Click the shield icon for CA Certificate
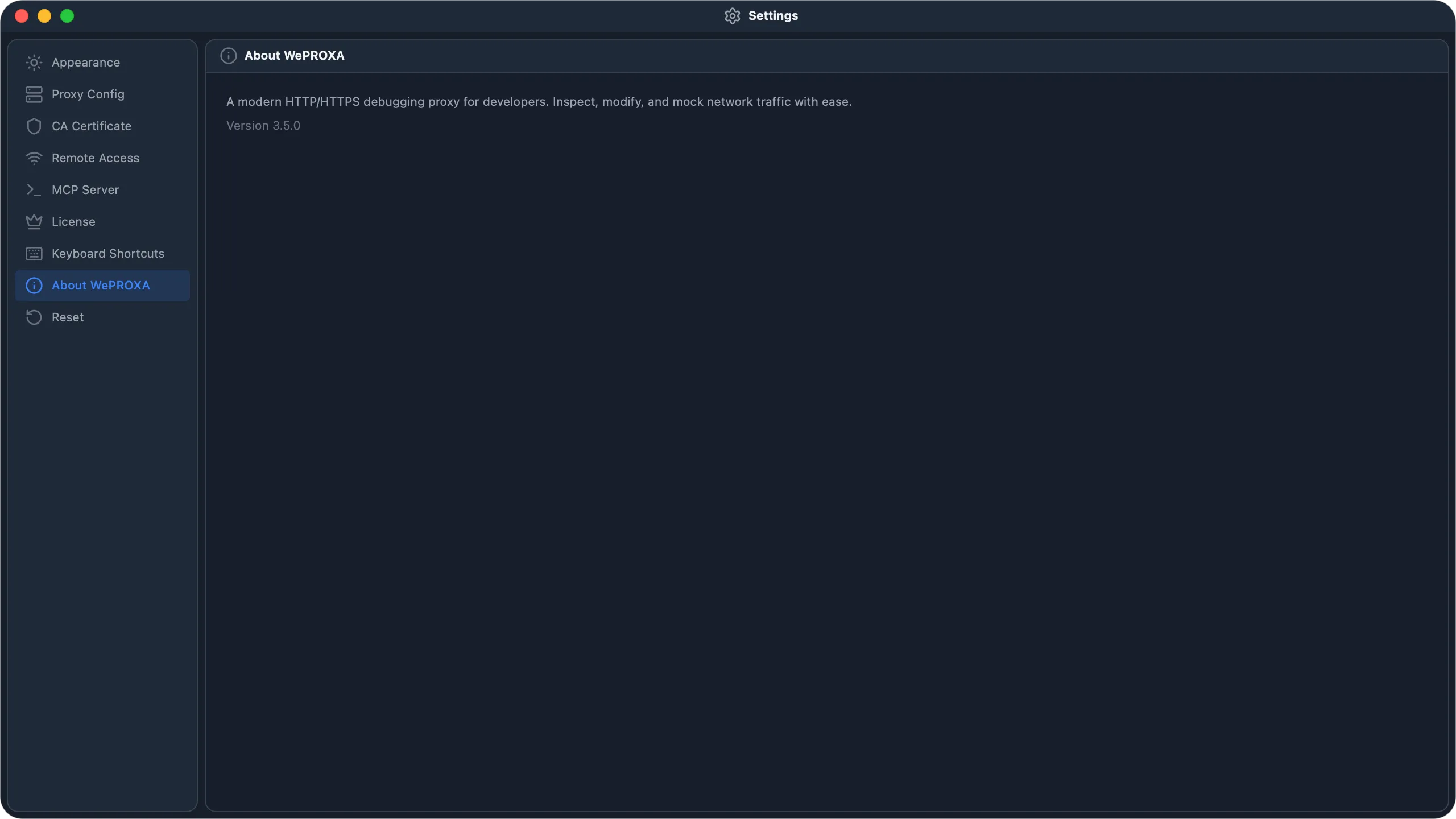Image resolution: width=1456 pixels, height=819 pixels. [x=34, y=126]
